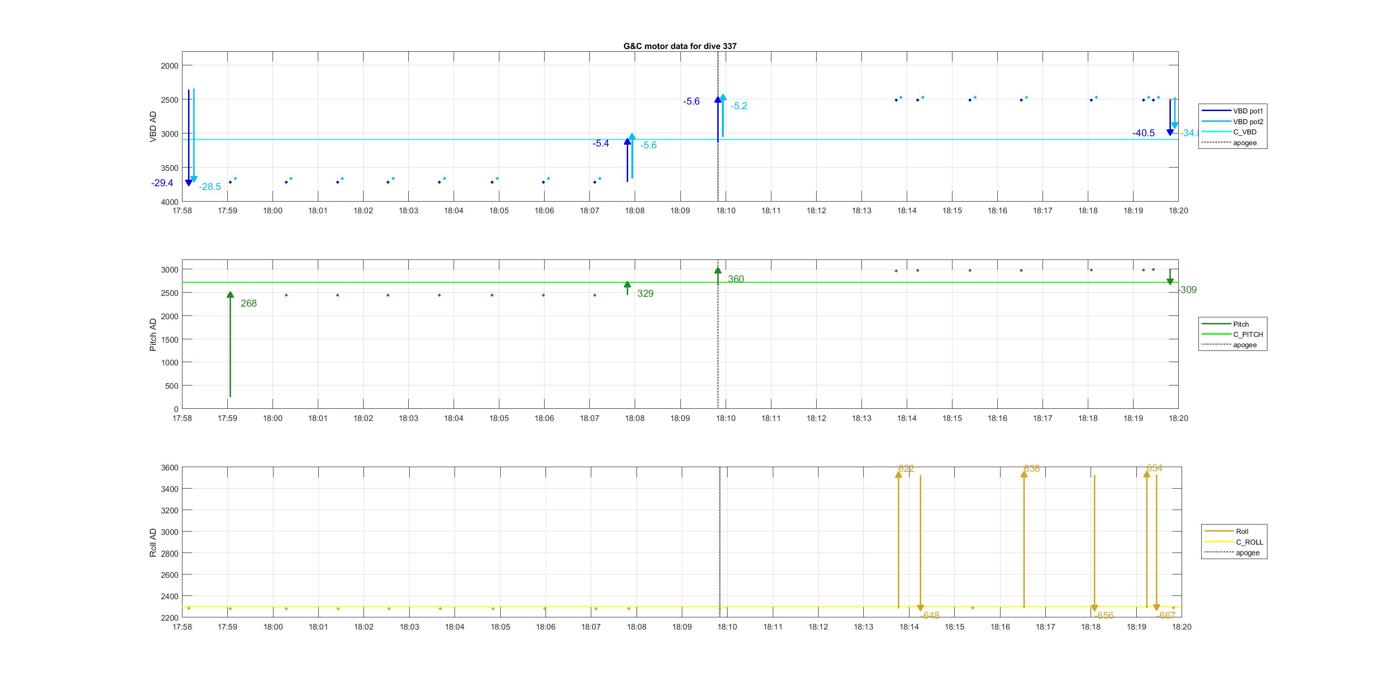The image size is (1400, 693).
Task: Click the '3000' tick on the VBD AD axis
Action: click(170, 134)
